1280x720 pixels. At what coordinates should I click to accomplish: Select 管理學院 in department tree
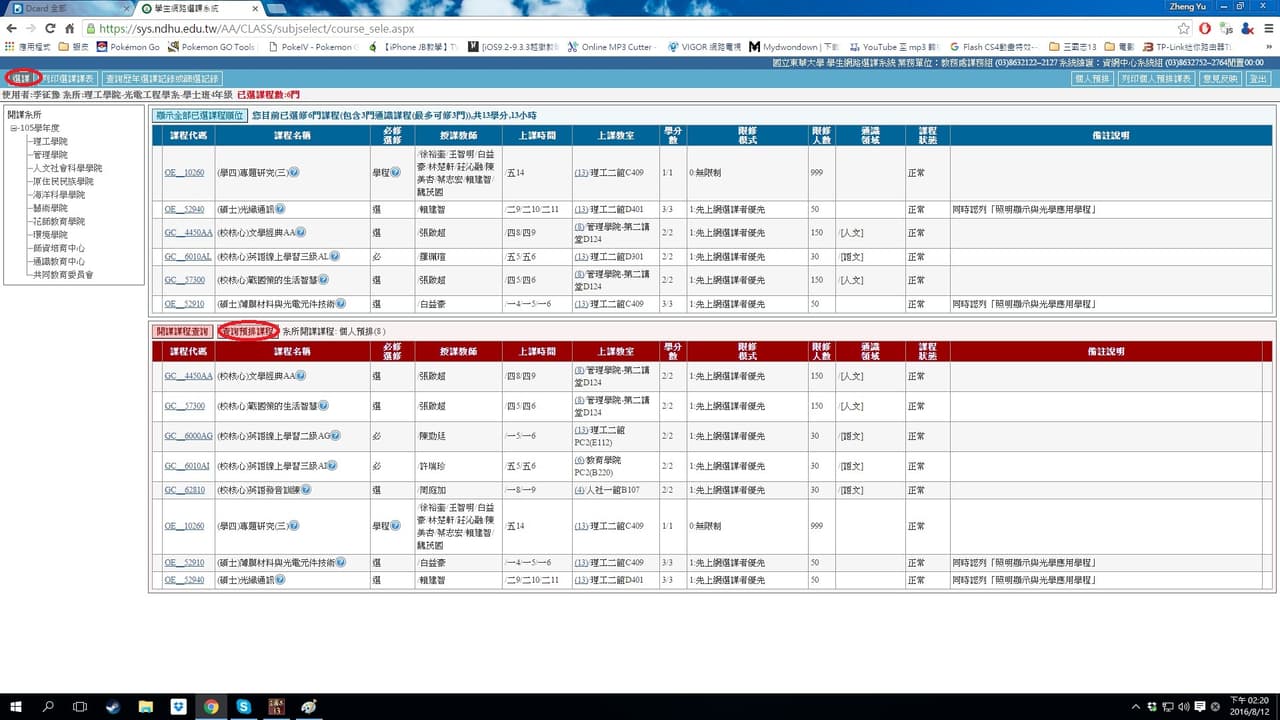pyautogui.click(x=51, y=155)
